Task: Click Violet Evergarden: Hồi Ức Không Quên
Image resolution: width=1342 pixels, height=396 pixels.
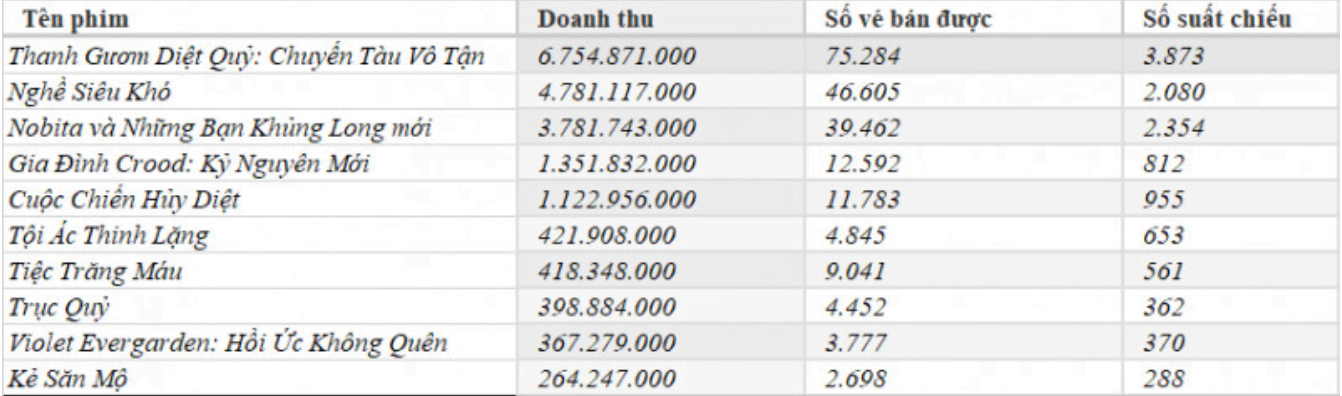Action: click(x=227, y=343)
